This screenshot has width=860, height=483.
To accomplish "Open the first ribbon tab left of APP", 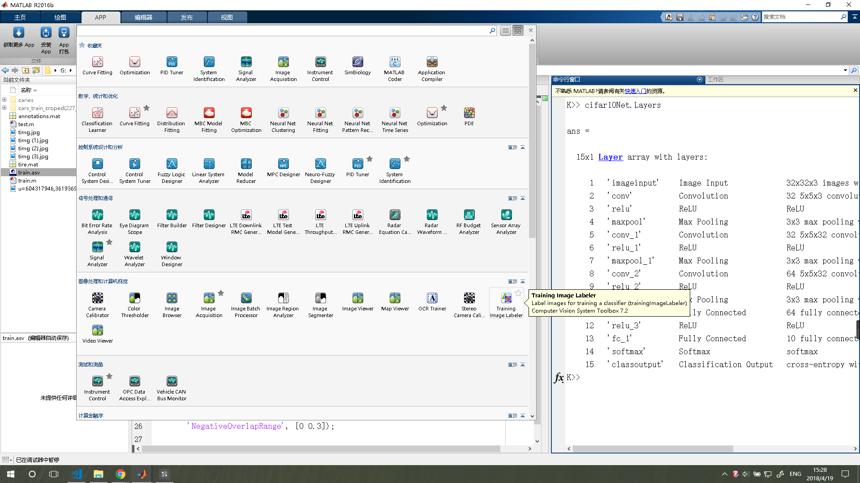I will coord(60,18).
